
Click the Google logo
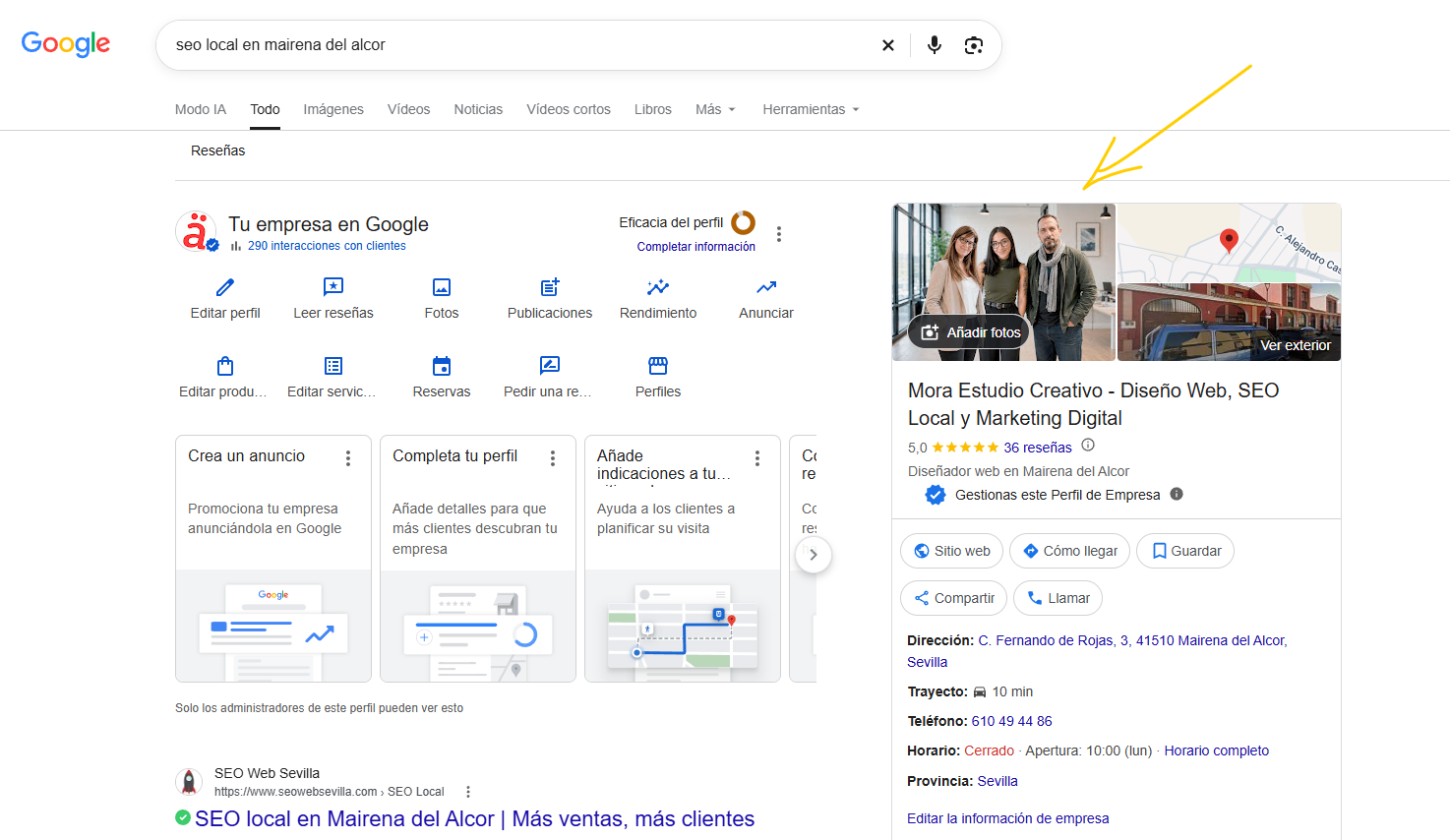[x=66, y=44]
